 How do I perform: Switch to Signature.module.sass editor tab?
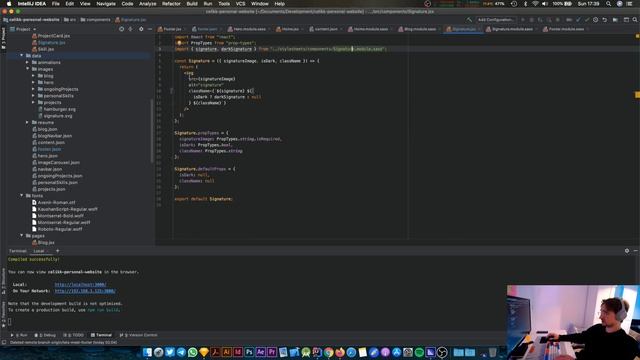pyautogui.click(x=511, y=29)
